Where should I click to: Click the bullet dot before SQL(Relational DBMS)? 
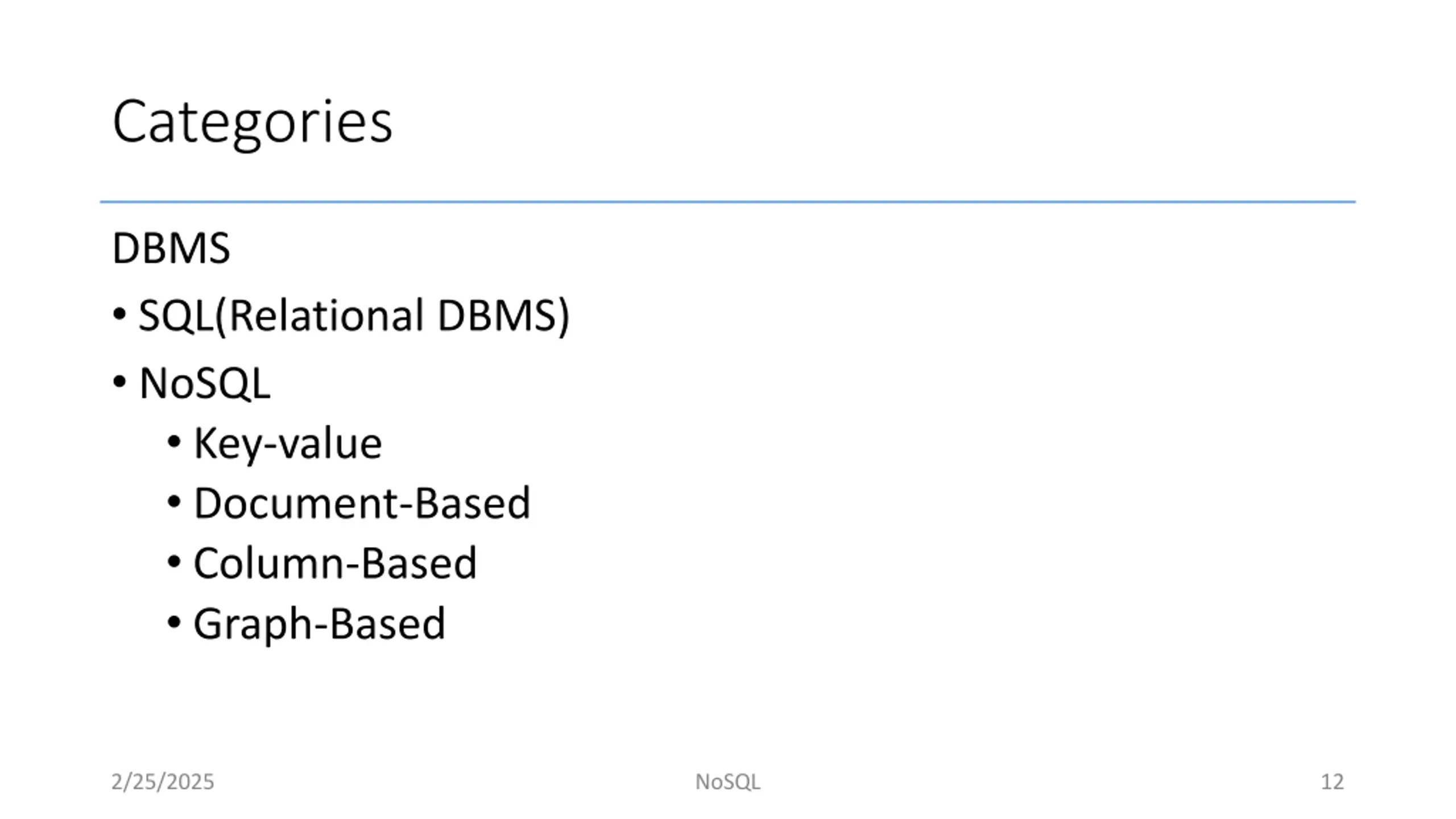click(x=119, y=313)
